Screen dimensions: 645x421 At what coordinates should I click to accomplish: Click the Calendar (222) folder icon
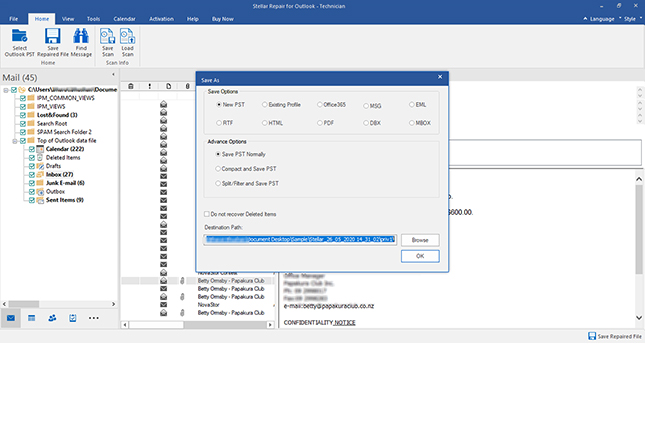(x=40, y=149)
